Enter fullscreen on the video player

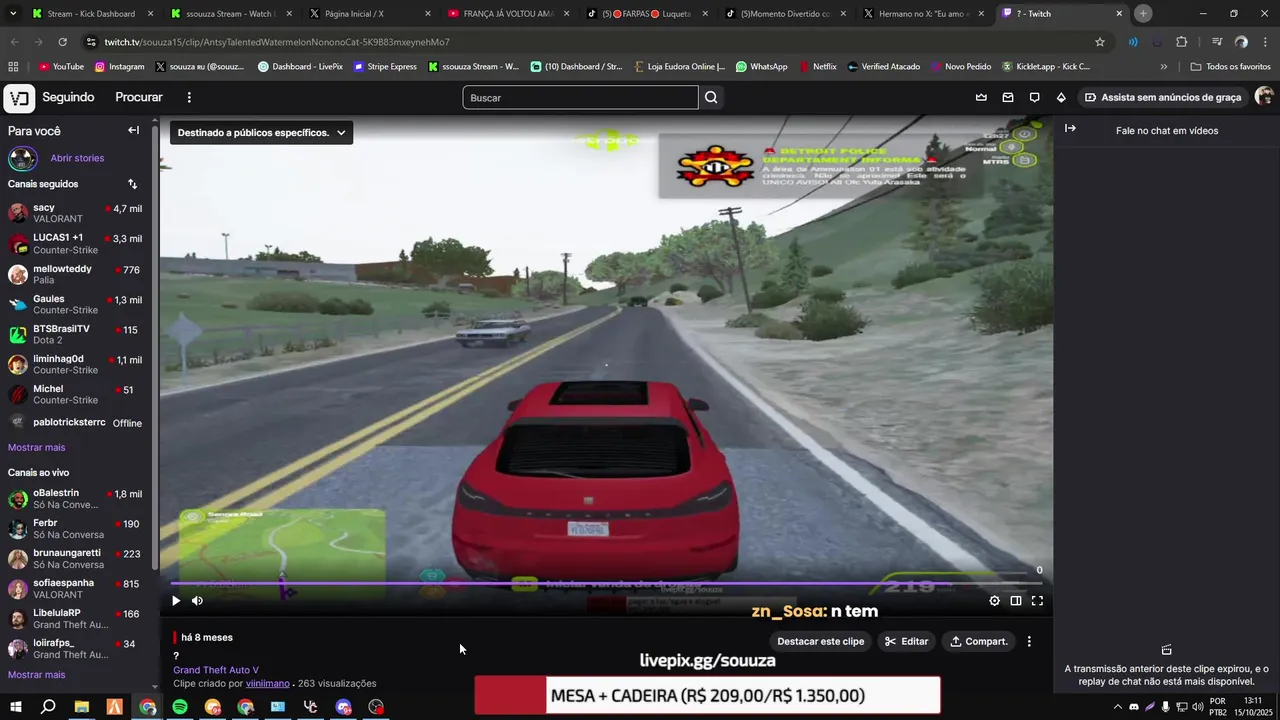coord(1037,601)
